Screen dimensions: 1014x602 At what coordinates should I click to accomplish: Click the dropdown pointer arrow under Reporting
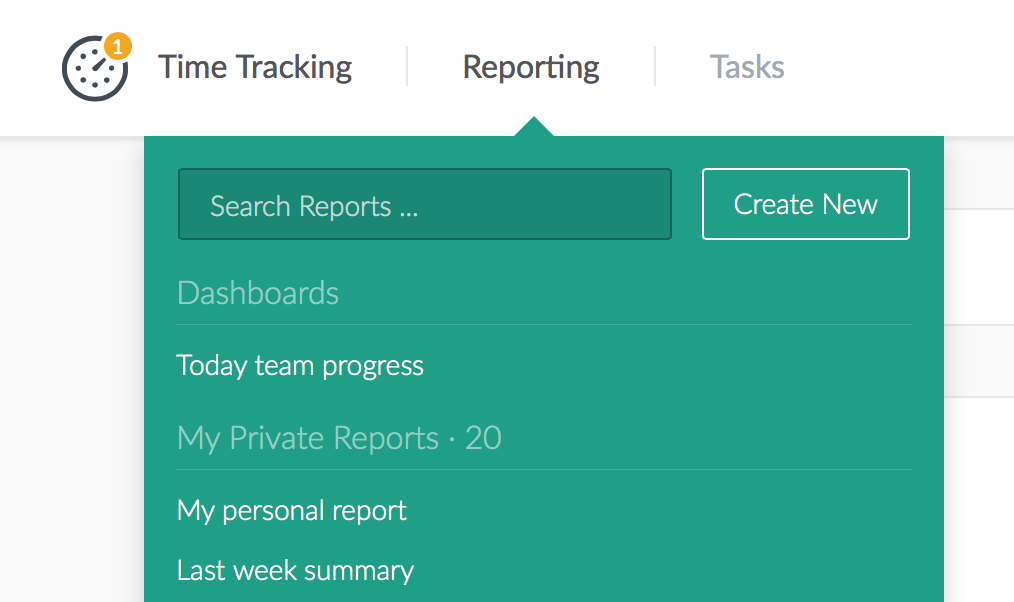535,127
